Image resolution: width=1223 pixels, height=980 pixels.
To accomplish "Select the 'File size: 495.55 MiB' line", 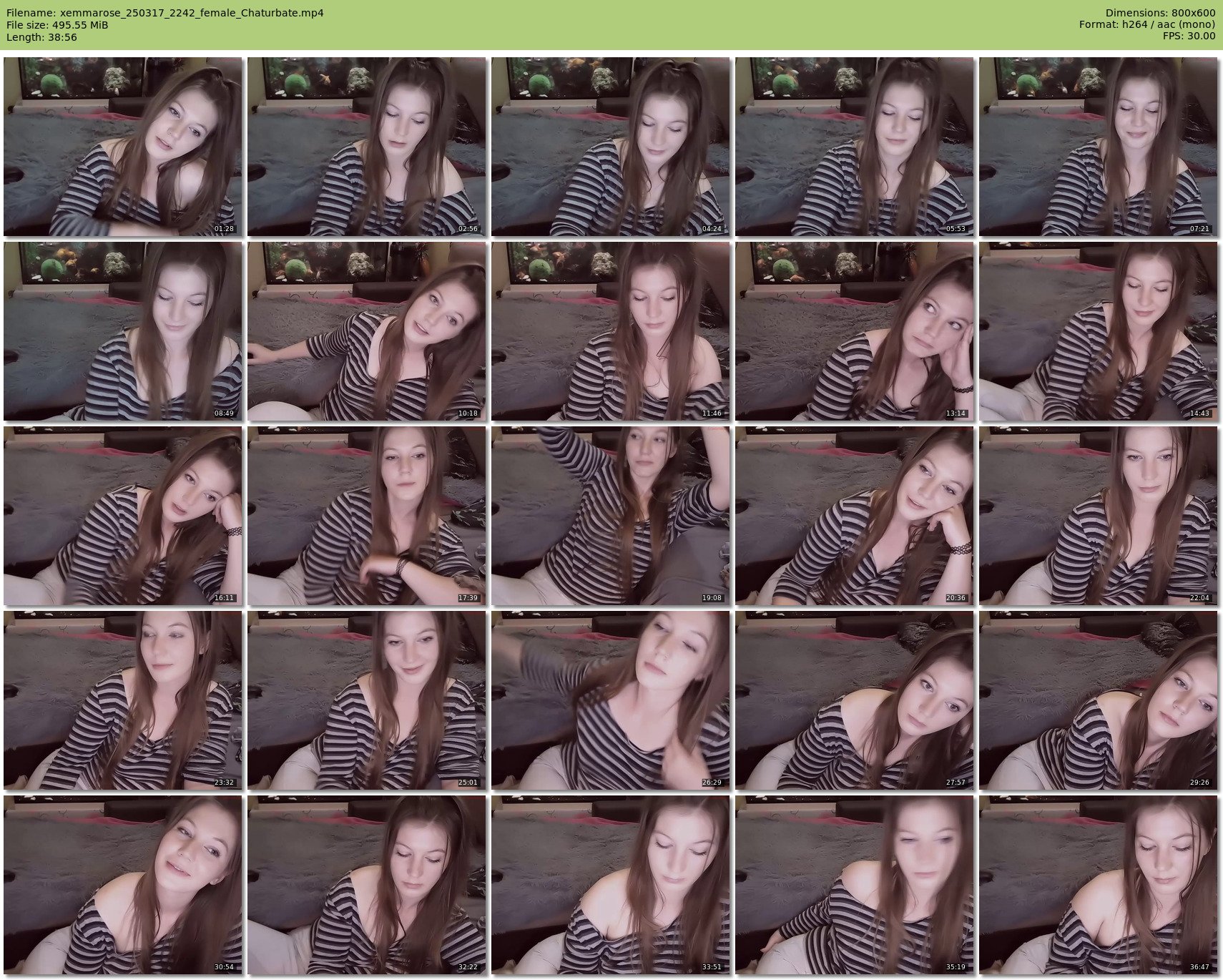I will coord(57,25).
